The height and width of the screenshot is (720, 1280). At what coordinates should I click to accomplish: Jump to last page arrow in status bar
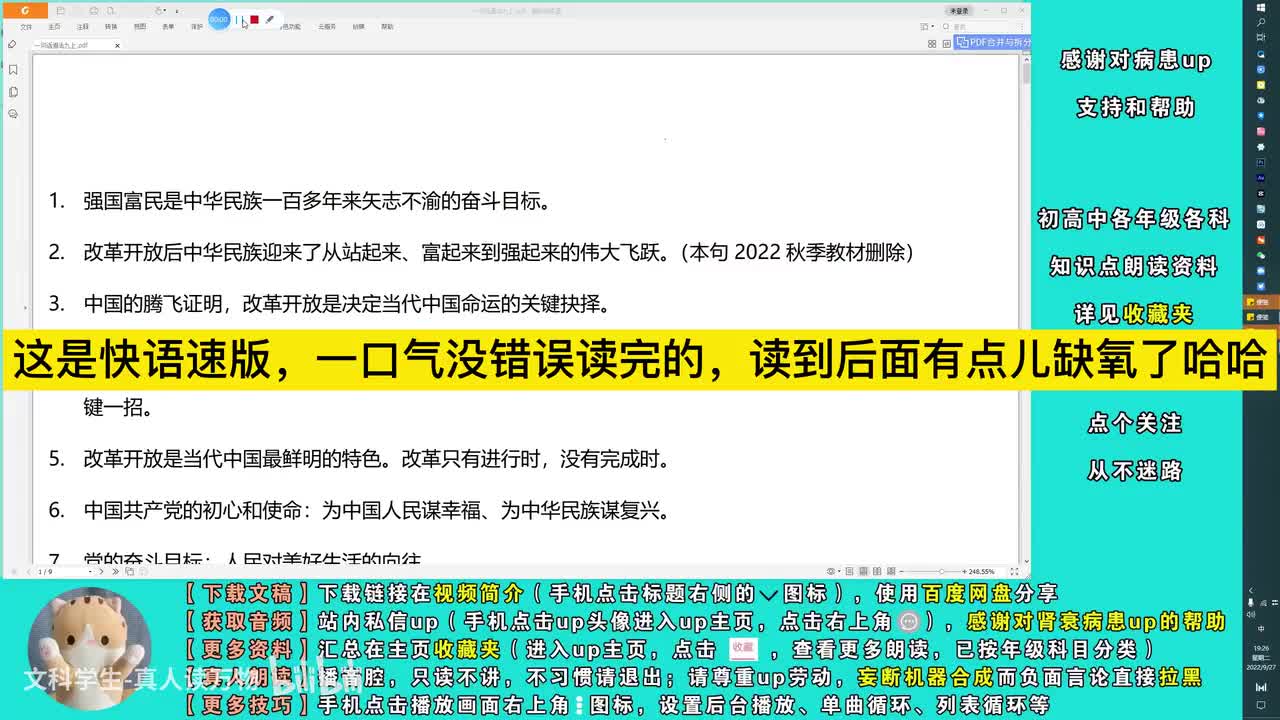pos(114,571)
